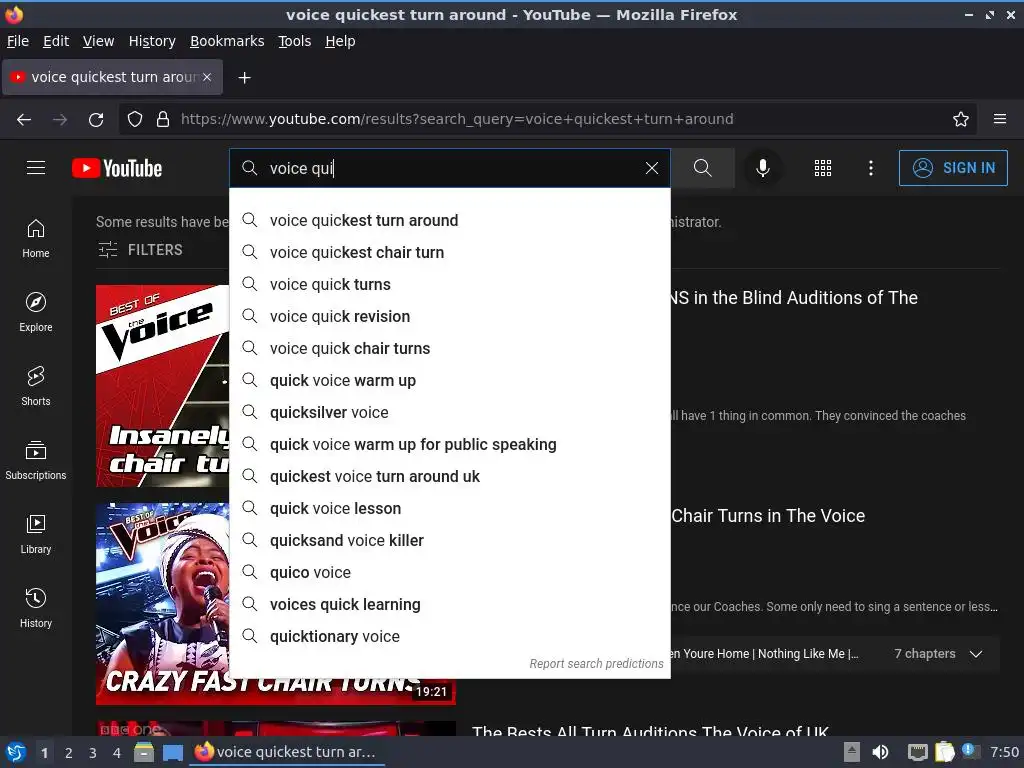The width and height of the screenshot is (1024, 768).
Task: Click 'Report search predictions' link
Action: (596, 664)
